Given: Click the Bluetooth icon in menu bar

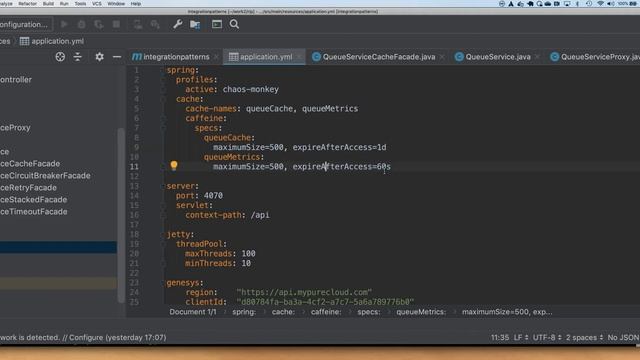Looking at the screenshot, I should pyautogui.click(x=578, y=4).
